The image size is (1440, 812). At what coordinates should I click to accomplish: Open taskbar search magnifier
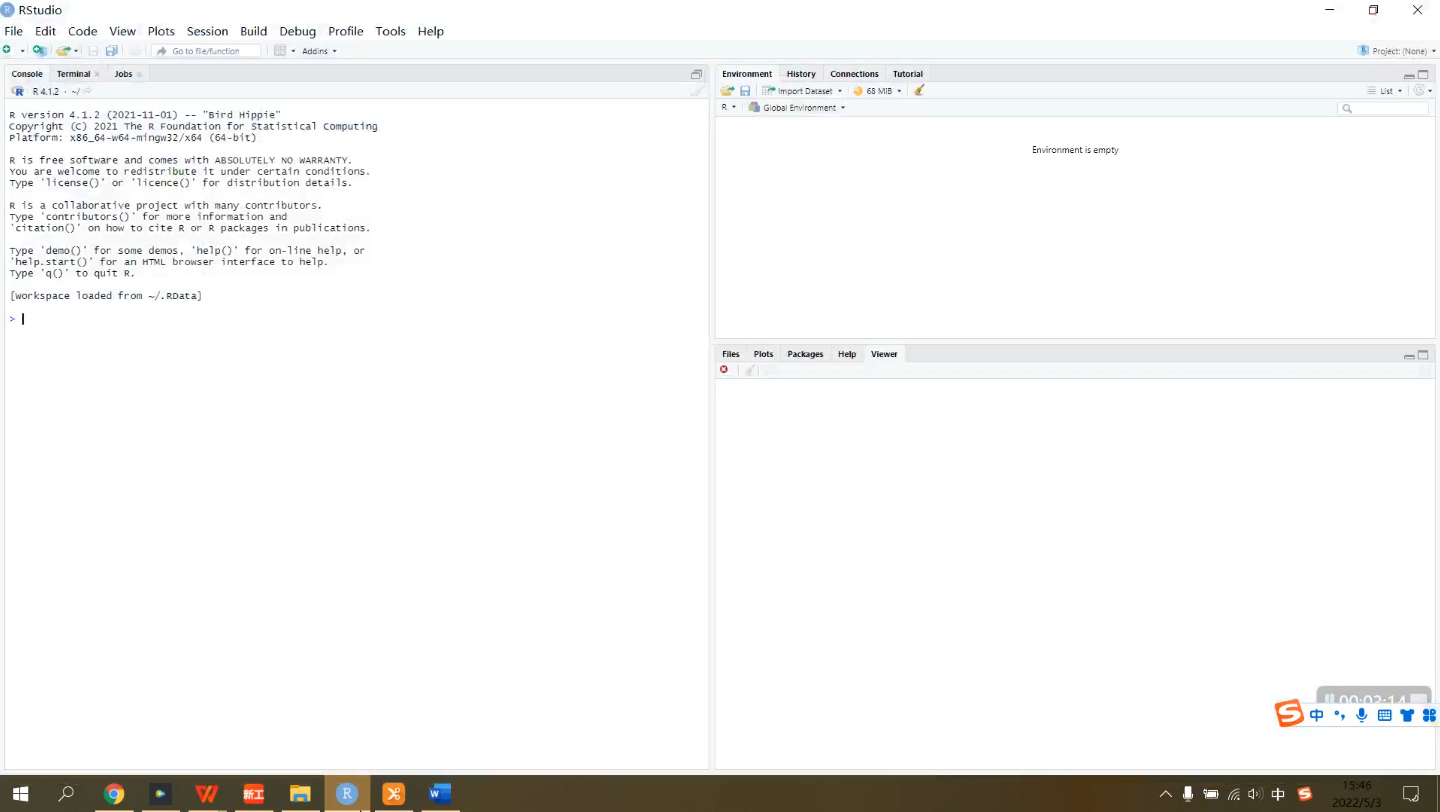(x=66, y=794)
